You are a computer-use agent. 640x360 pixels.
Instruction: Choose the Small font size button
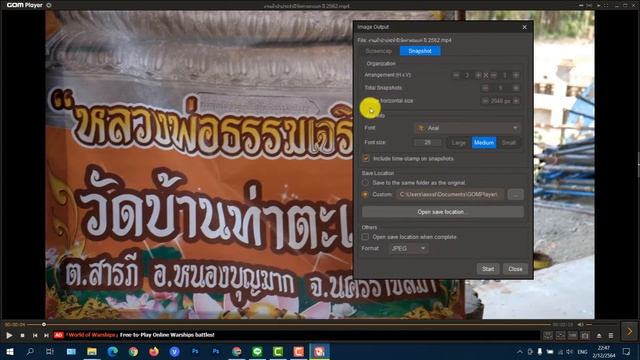pyautogui.click(x=509, y=142)
